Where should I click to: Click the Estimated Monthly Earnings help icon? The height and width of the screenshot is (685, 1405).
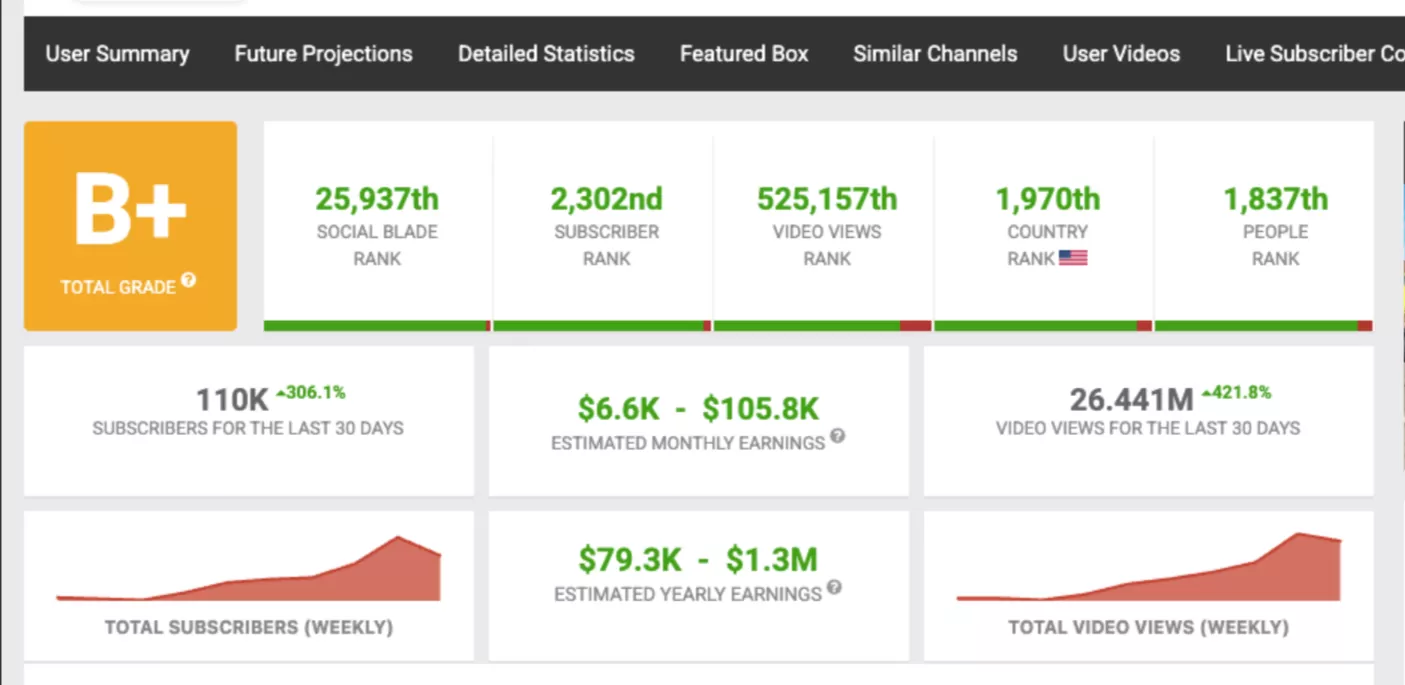click(837, 436)
